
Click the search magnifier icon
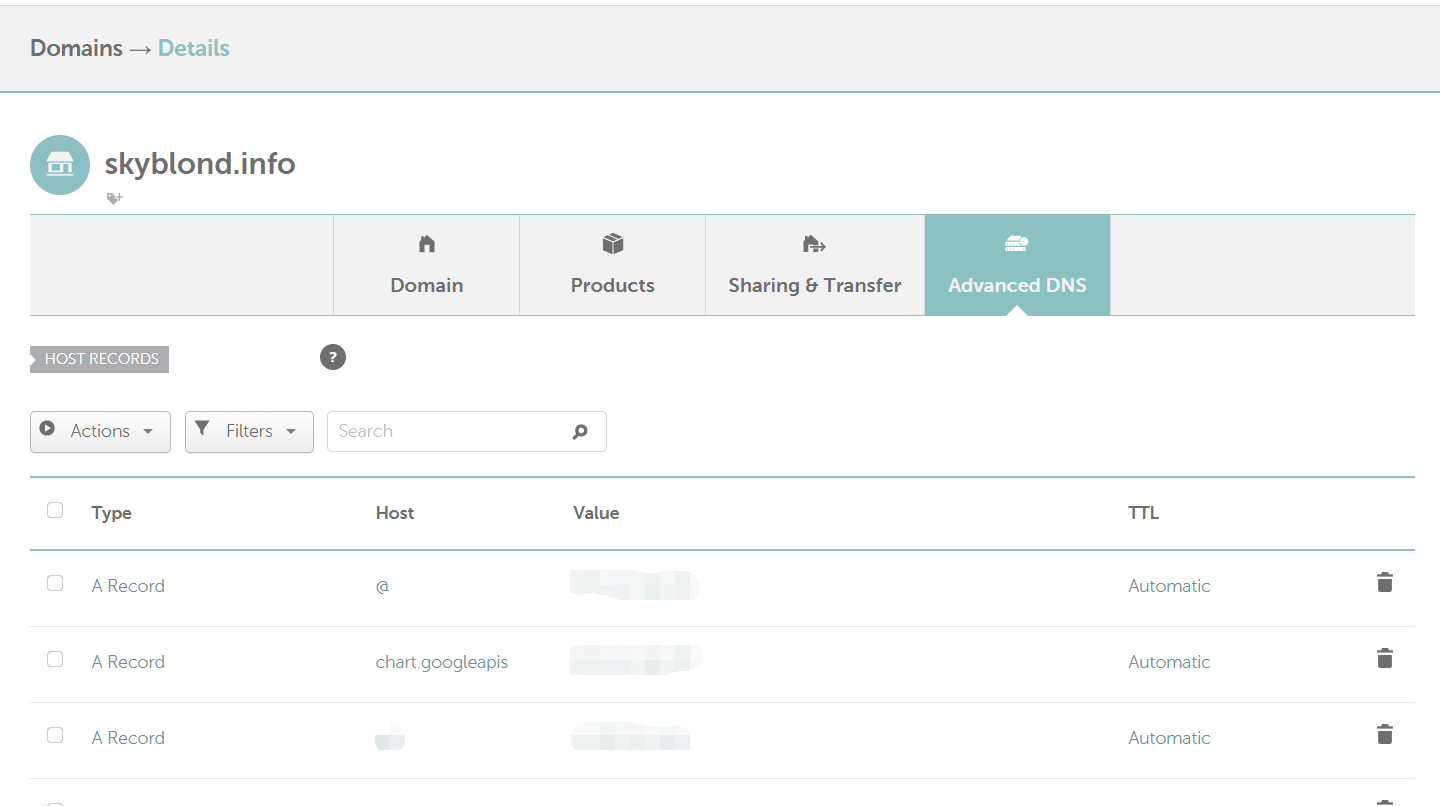[580, 432]
